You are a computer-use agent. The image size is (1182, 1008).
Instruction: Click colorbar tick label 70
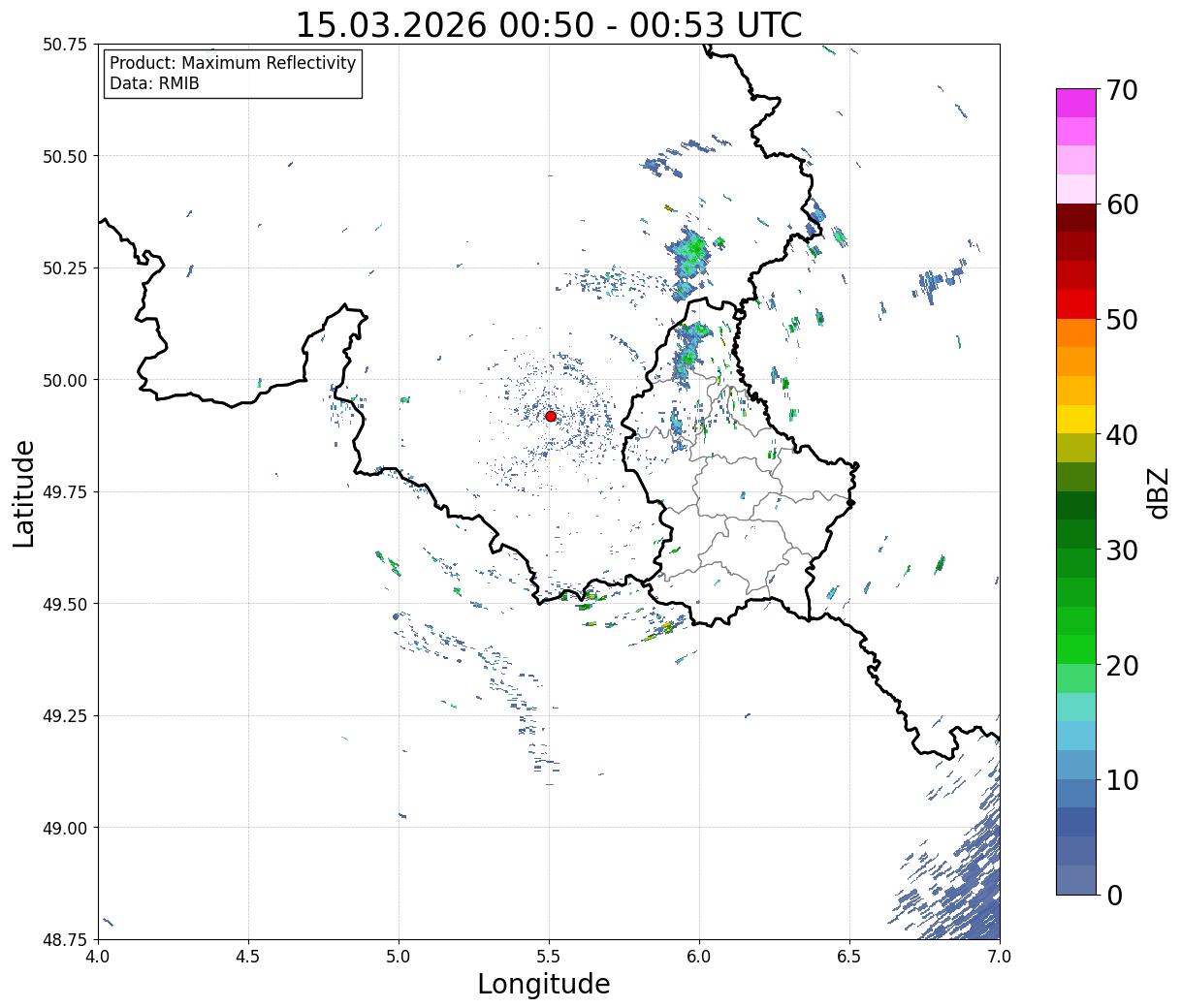pos(1122,90)
